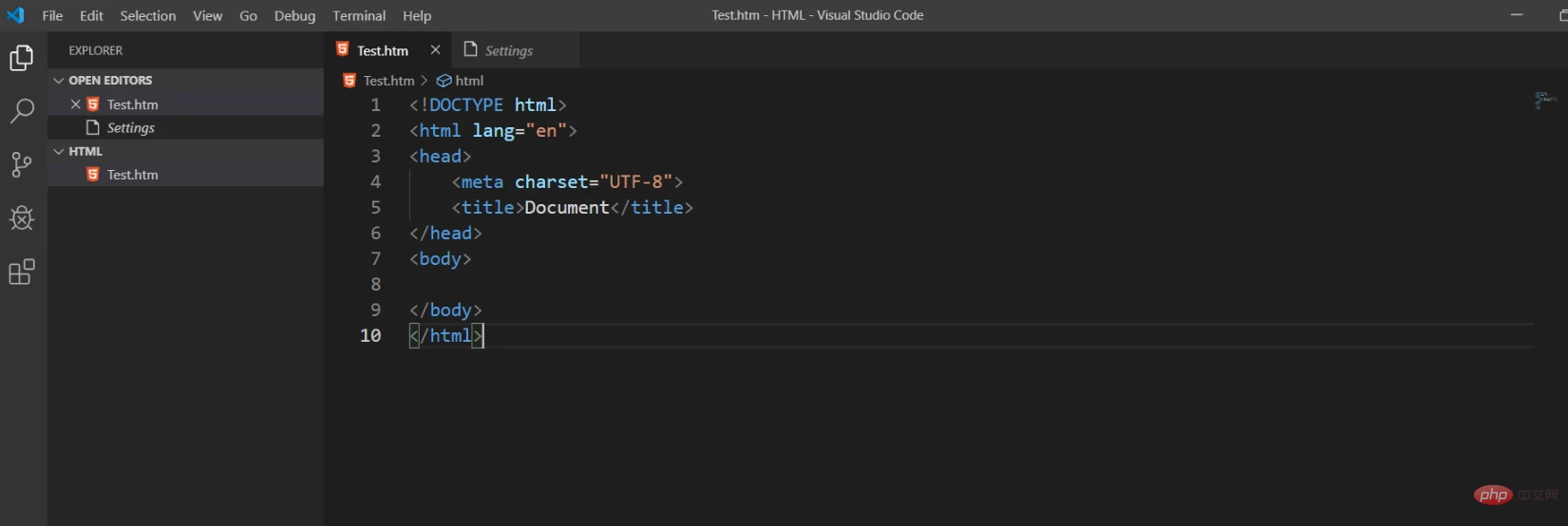The image size is (1568, 526).
Task: Click file icon of Settings in Open Editors
Action: tap(93, 127)
